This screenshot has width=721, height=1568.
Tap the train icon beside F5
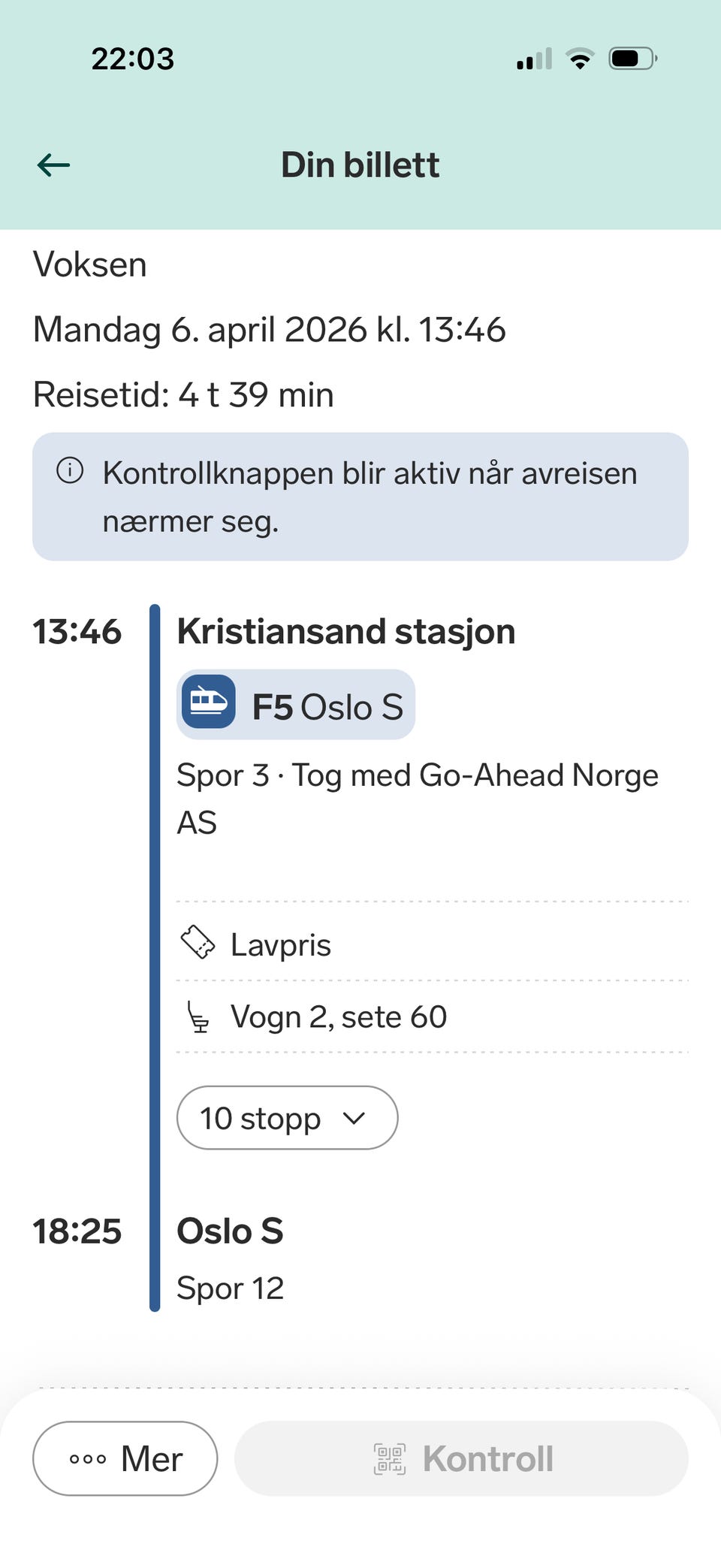tap(208, 703)
